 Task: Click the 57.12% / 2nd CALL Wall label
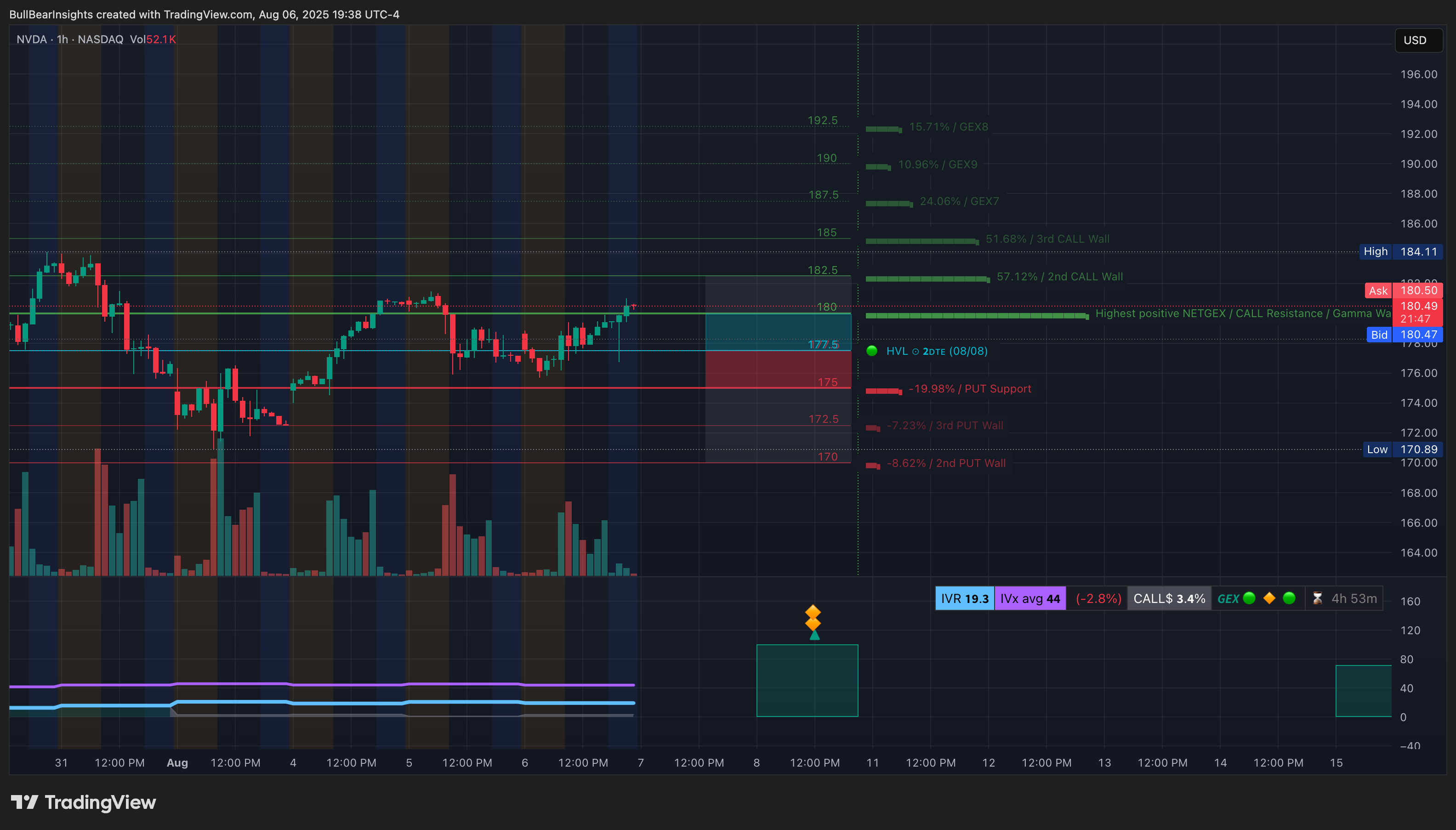(1060, 277)
